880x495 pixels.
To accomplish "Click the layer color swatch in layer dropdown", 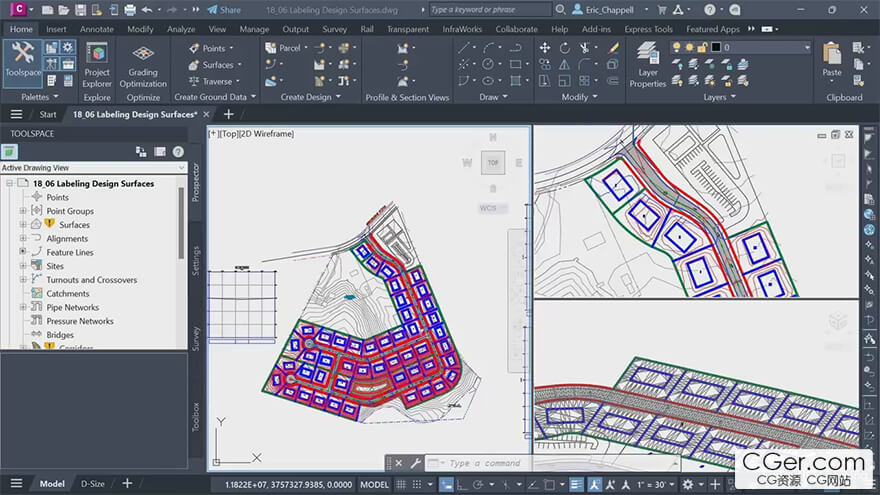I will (x=714, y=48).
